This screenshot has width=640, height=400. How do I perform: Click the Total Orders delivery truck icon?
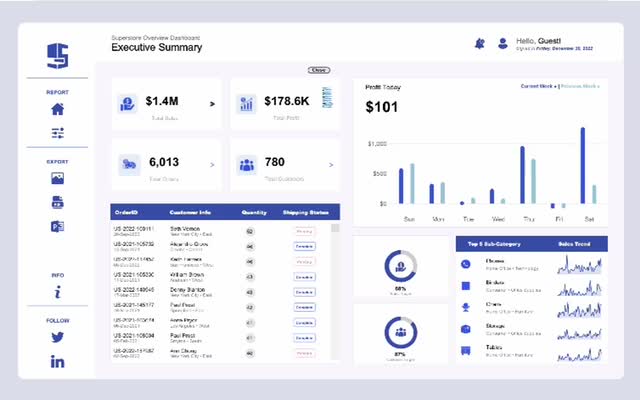[x=129, y=164]
